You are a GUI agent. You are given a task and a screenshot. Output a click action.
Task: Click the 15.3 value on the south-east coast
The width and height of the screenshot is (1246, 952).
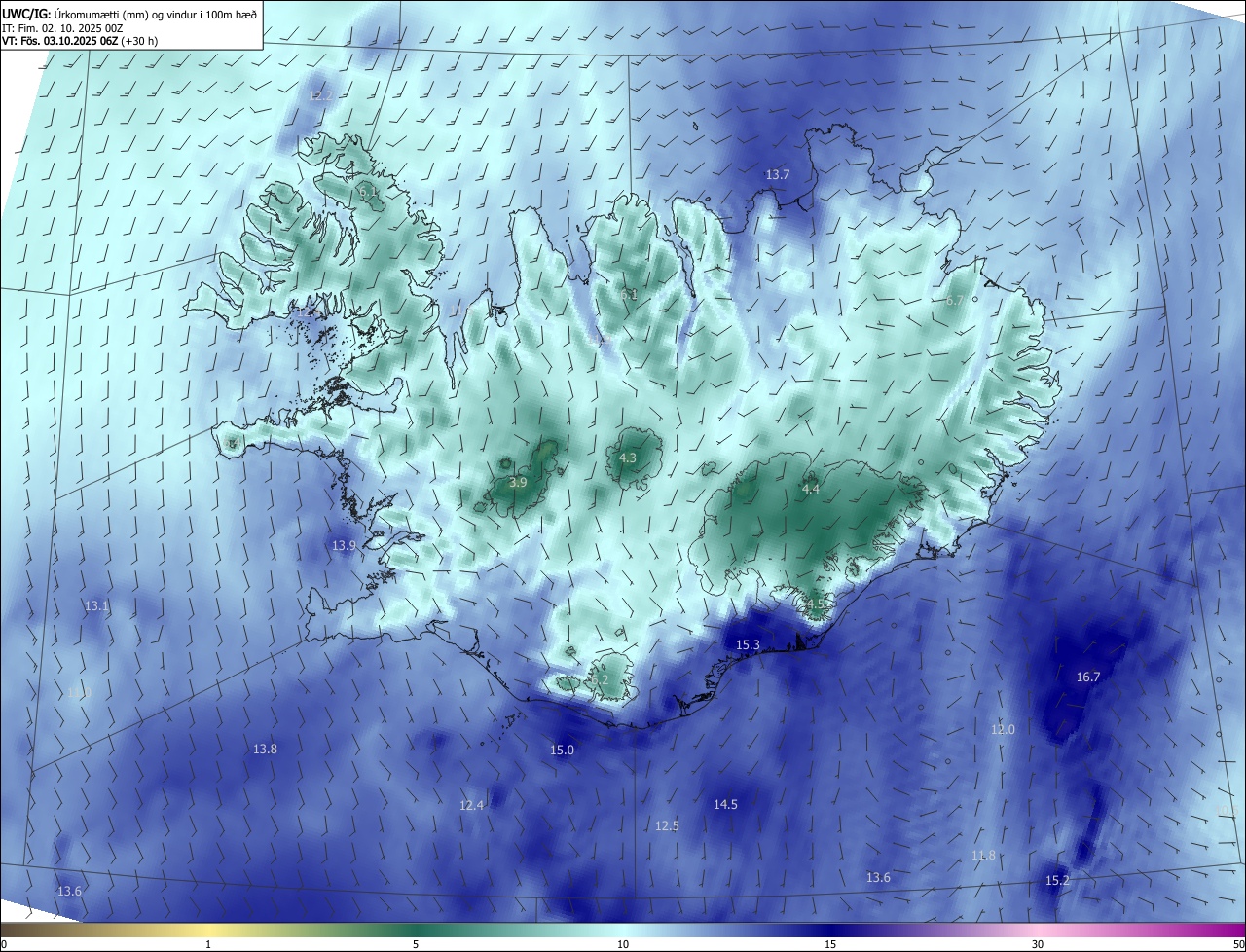point(748,644)
